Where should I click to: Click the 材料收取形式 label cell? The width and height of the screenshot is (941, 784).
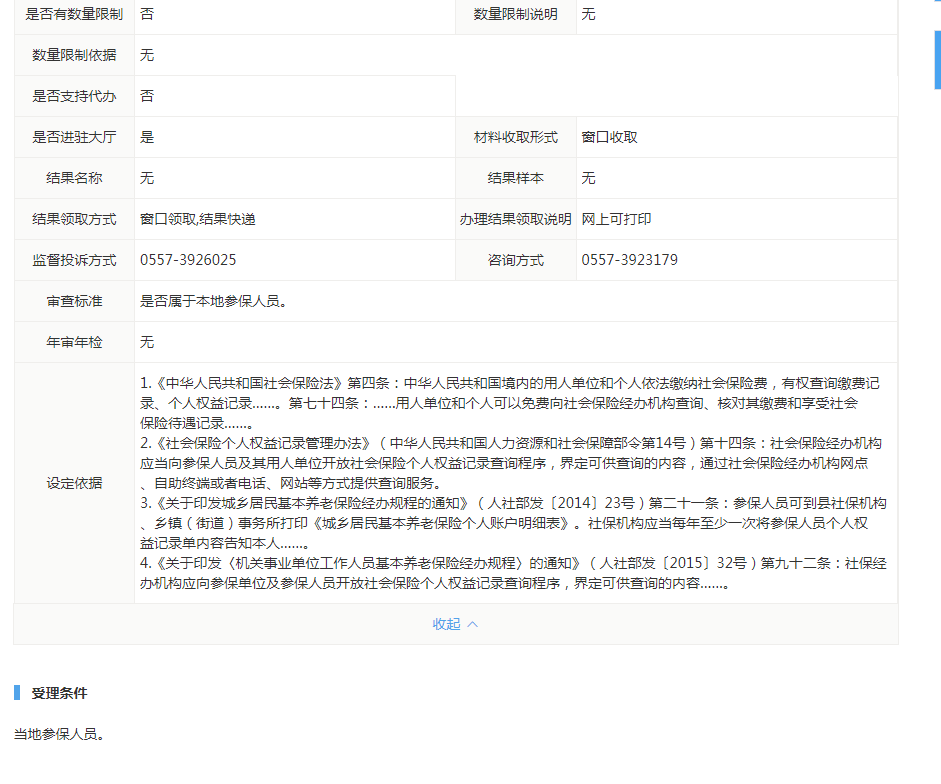point(516,137)
